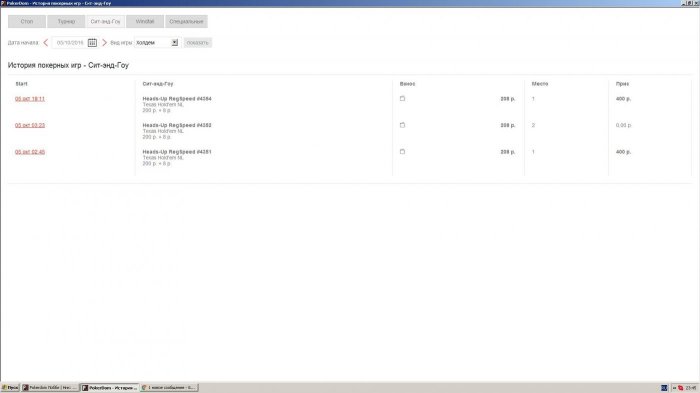
Task: Open the Windfall tab
Action: pyautogui.click(x=145, y=21)
